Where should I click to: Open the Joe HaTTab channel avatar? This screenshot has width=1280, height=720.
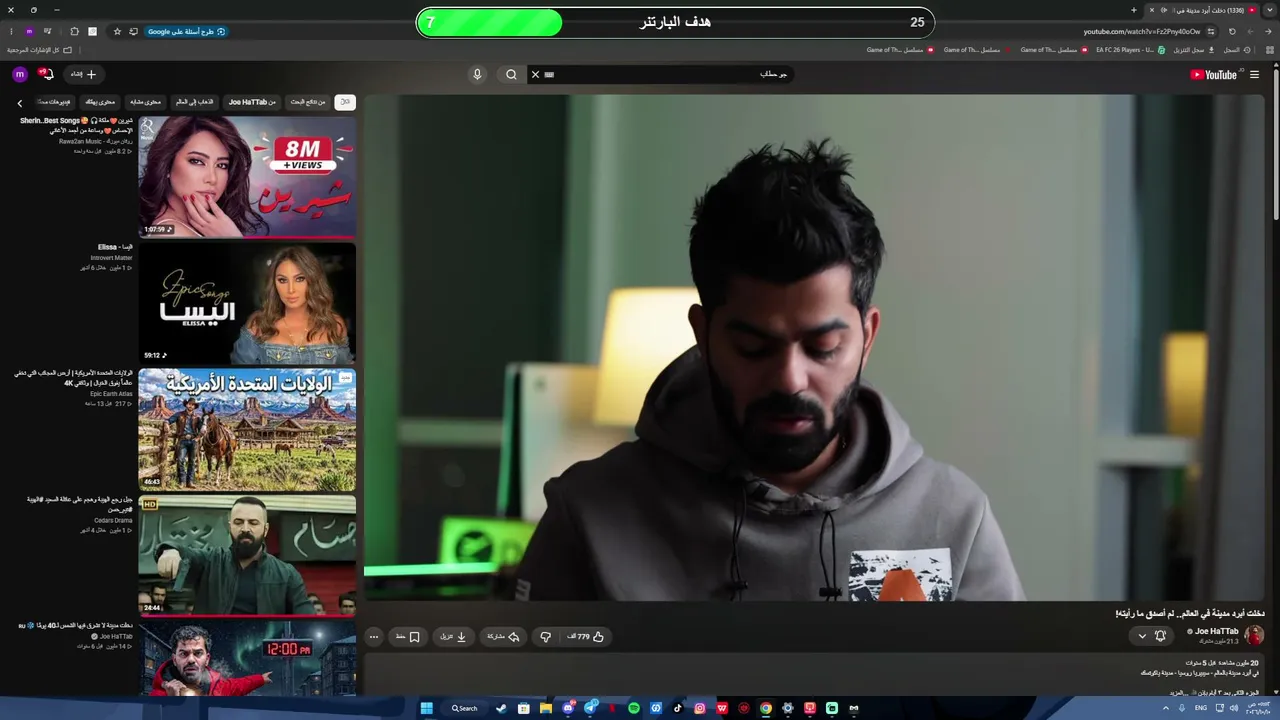[x=1254, y=635]
